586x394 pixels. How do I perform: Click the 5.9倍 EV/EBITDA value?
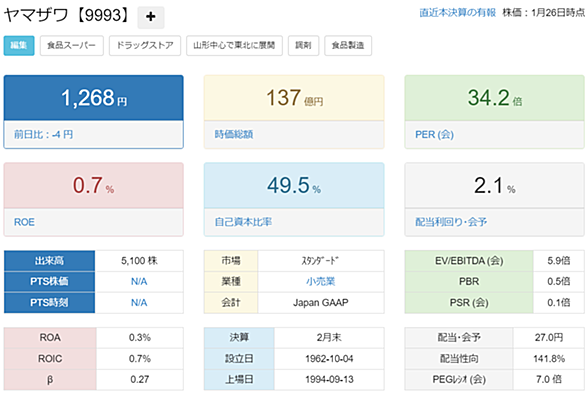pyautogui.click(x=559, y=261)
